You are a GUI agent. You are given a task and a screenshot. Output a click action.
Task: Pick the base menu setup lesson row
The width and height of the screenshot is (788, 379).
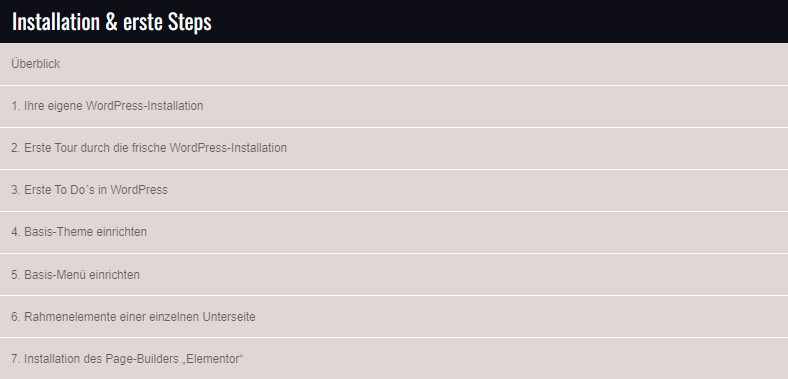[394, 274]
